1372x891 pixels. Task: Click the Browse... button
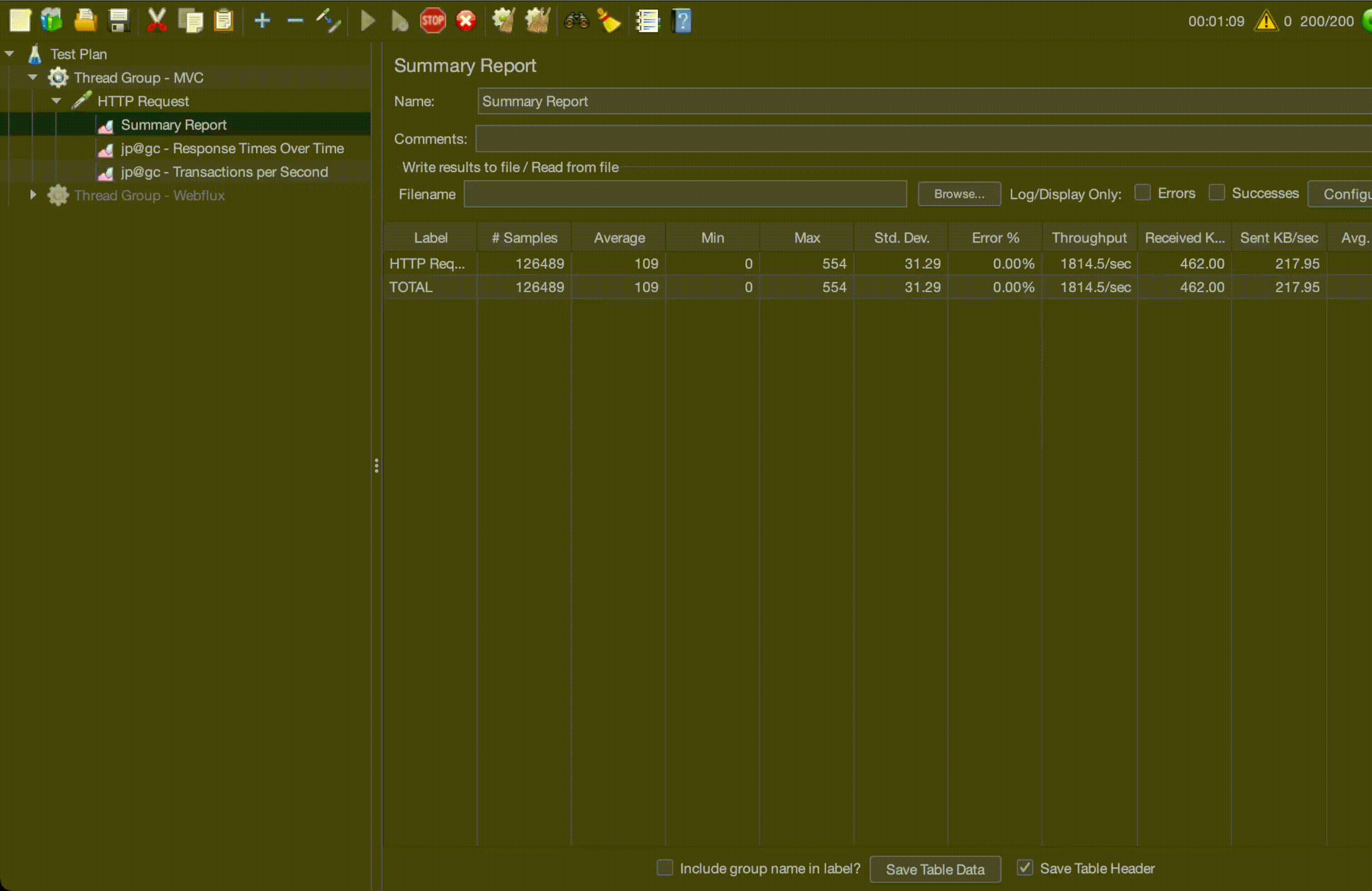pyautogui.click(x=959, y=194)
